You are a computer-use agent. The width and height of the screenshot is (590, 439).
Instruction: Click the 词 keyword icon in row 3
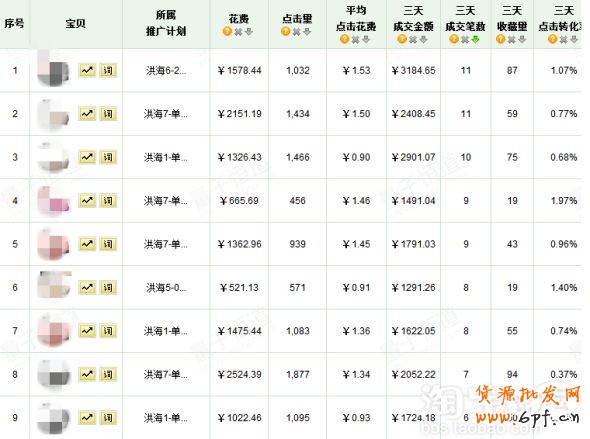click(108, 157)
